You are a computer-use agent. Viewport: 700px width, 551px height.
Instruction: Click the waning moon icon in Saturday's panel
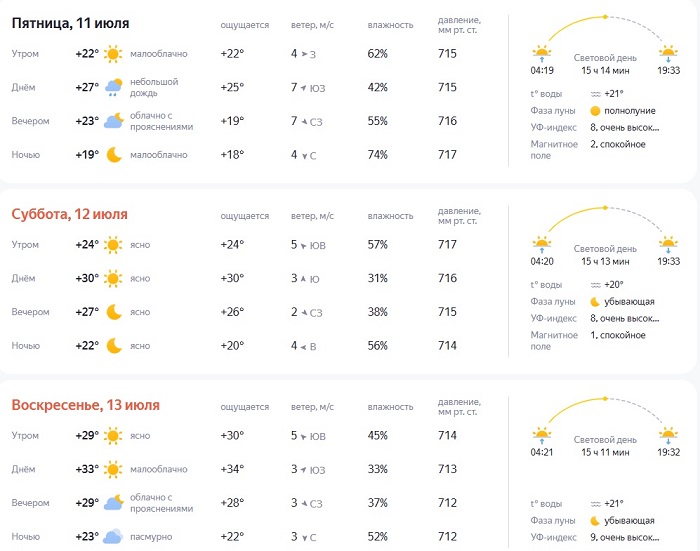[x=595, y=301]
